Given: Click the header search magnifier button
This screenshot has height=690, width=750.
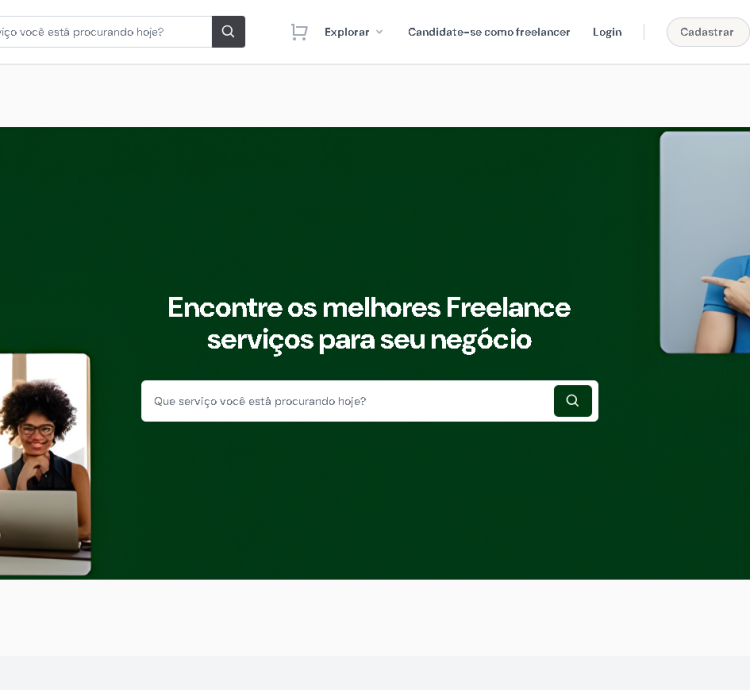Looking at the screenshot, I should pos(228,32).
